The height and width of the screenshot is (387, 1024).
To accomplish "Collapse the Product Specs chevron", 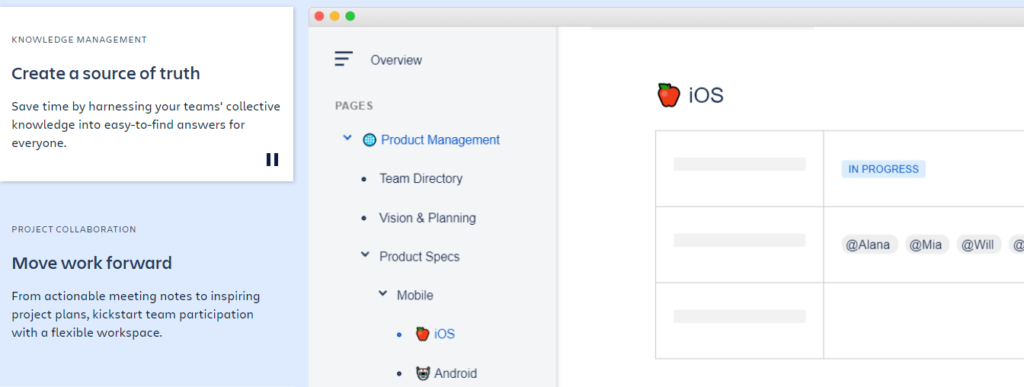I will click(365, 255).
